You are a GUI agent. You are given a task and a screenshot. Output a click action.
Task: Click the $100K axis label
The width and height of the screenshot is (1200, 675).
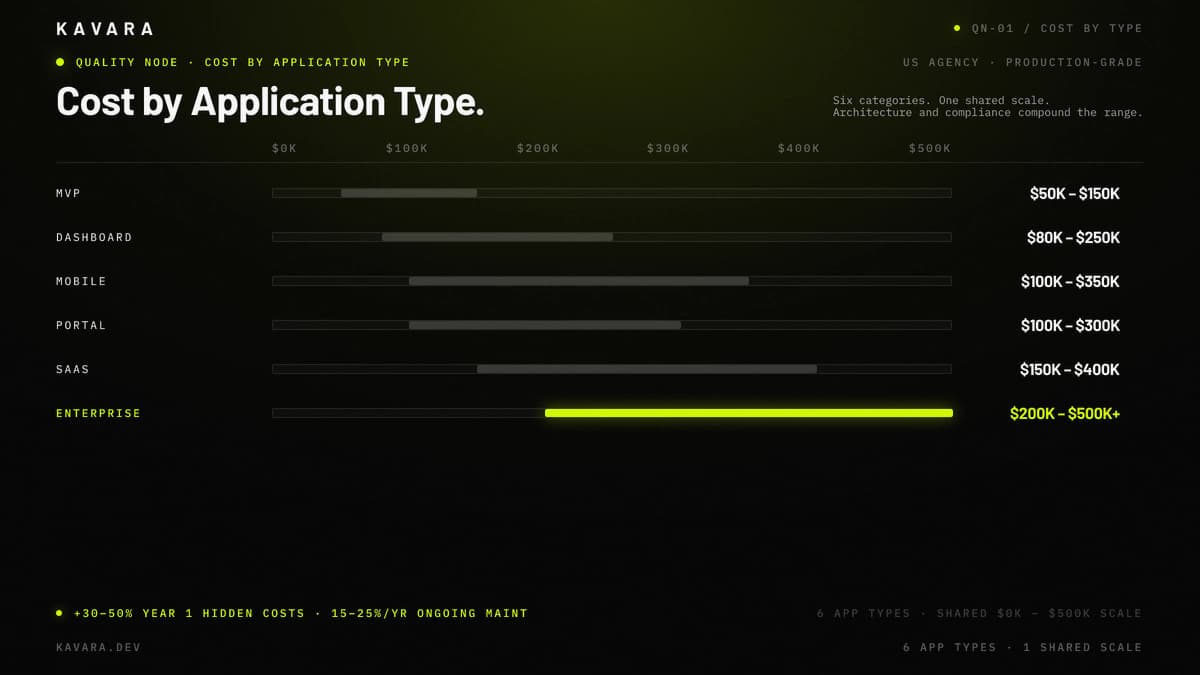click(407, 148)
